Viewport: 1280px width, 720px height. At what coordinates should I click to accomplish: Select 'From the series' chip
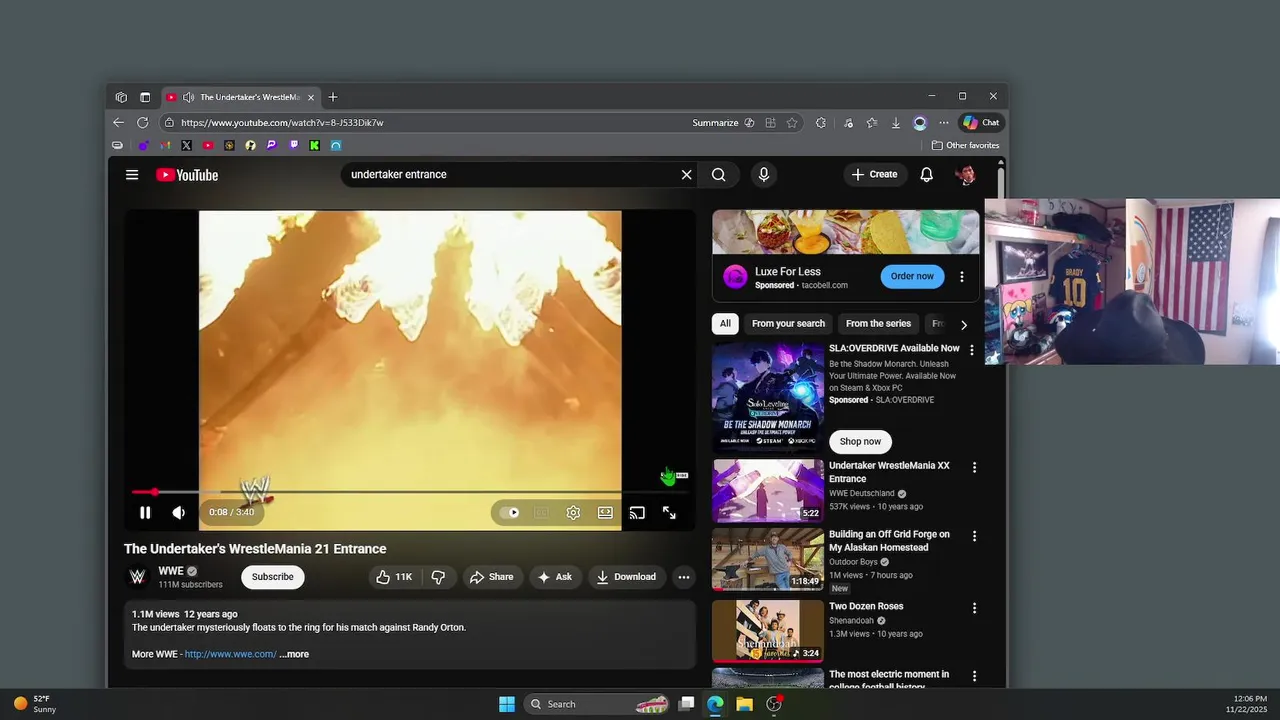[x=878, y=324]
